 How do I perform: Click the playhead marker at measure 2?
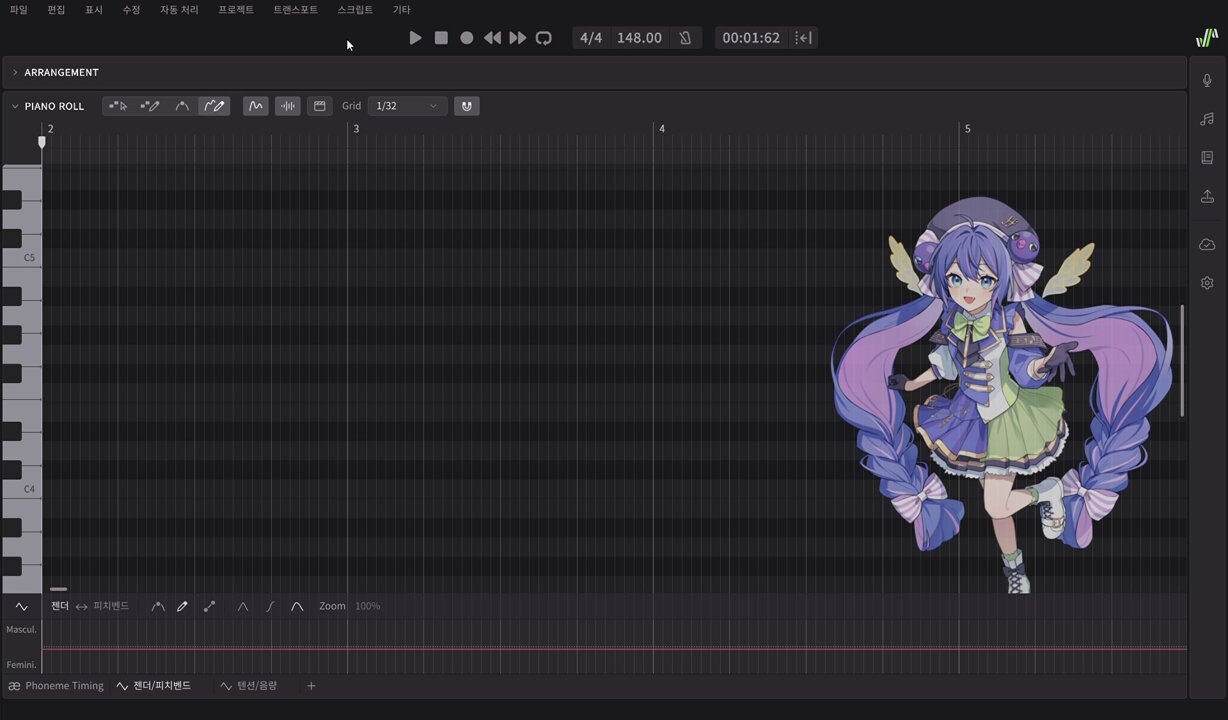42,142
